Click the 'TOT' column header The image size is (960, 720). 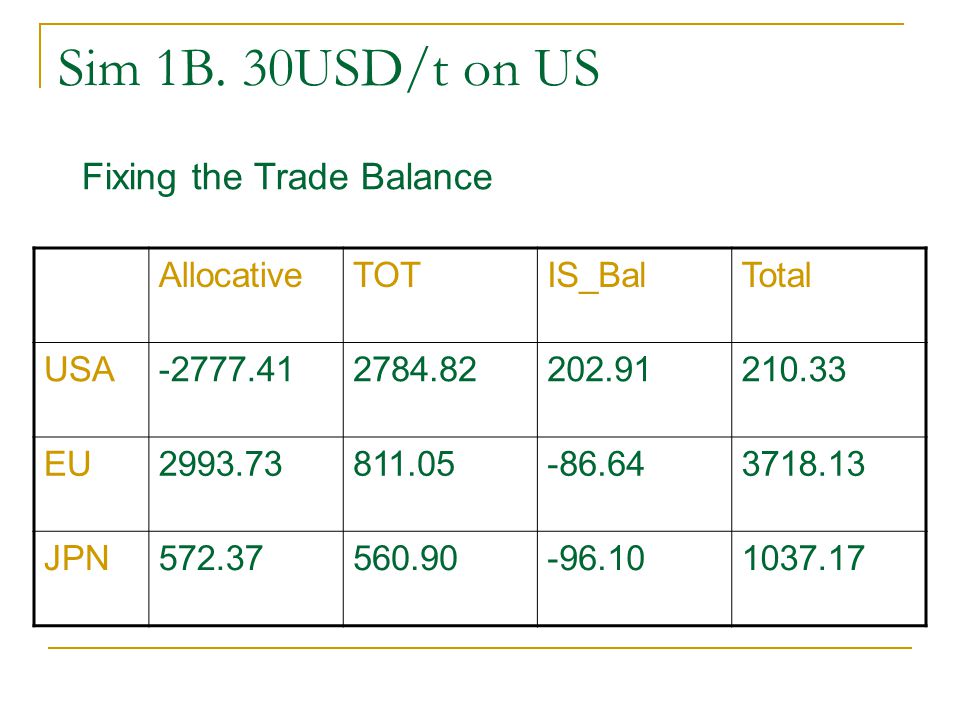(x=386, y=274)
